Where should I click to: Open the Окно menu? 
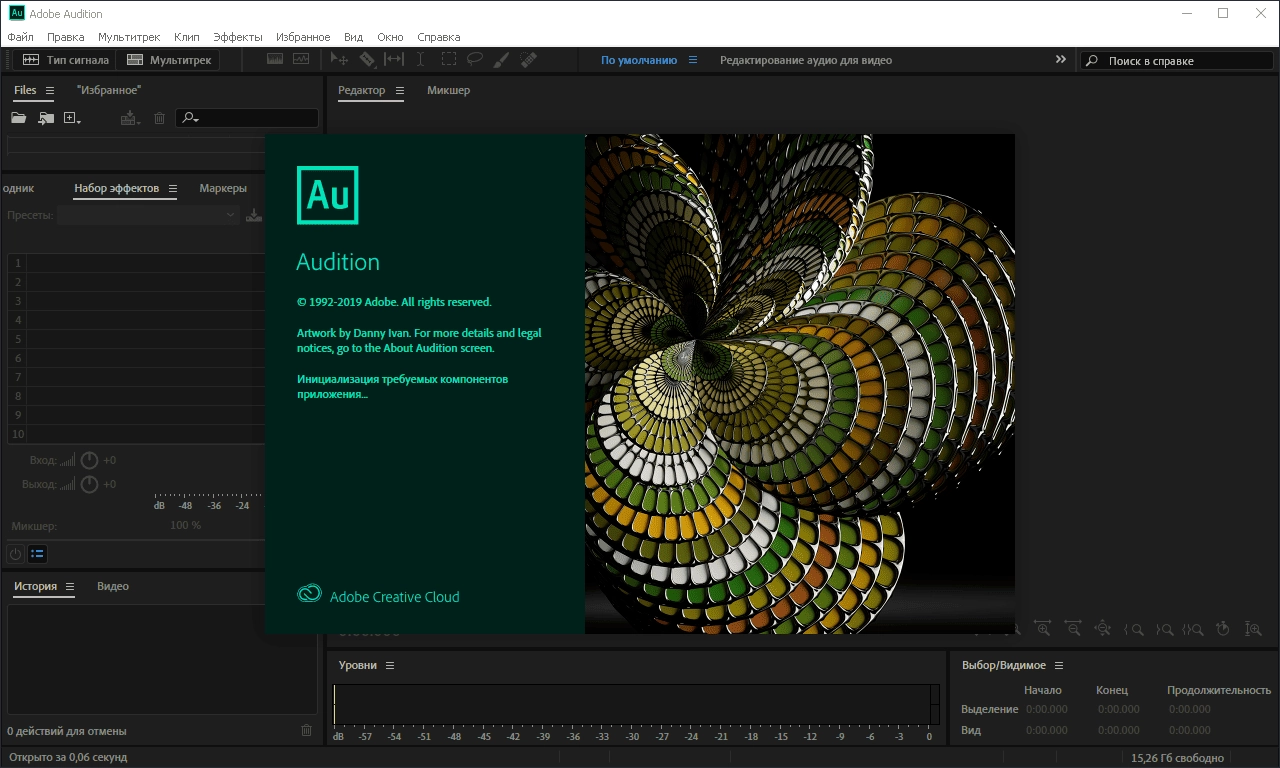pyautogui.click(x=390, y=37)
